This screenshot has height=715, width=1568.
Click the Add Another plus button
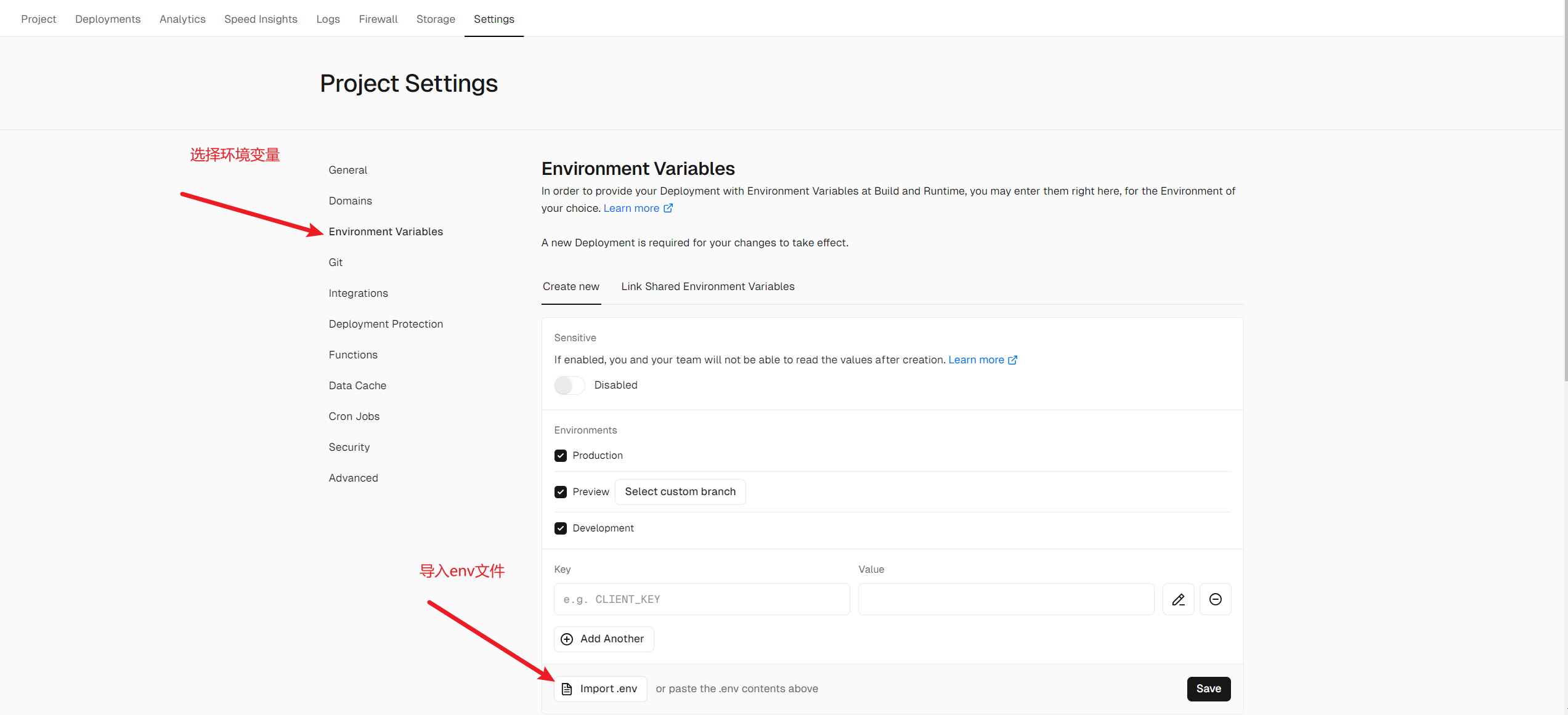[x=604, y=639]
